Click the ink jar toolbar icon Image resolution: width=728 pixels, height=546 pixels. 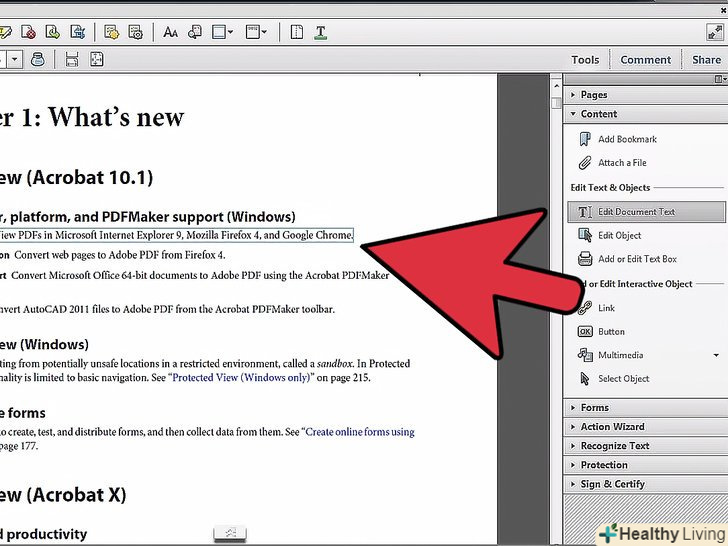click(x=38, y=59)
